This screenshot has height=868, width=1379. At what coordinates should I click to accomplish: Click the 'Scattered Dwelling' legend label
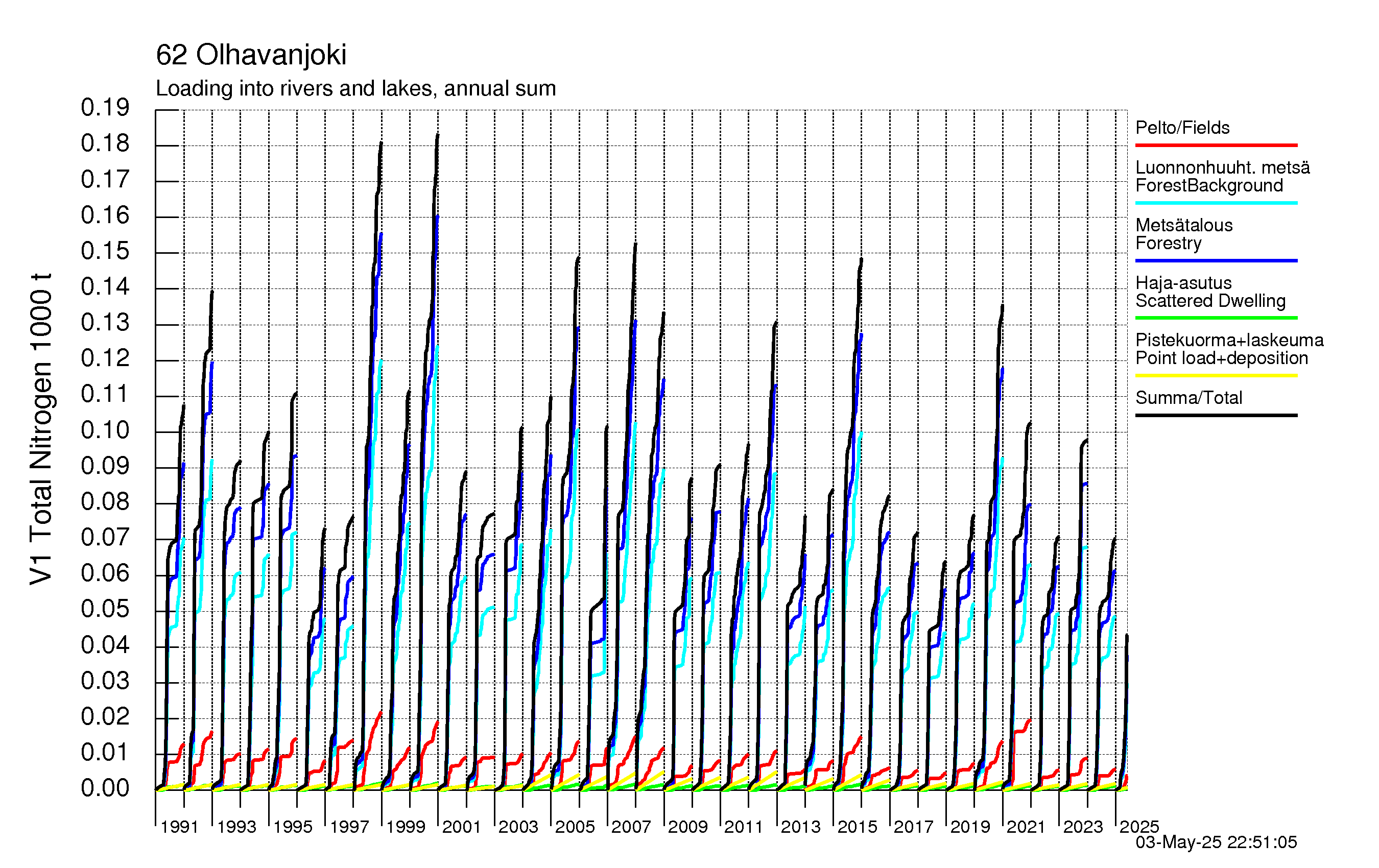coord(1210,301)
